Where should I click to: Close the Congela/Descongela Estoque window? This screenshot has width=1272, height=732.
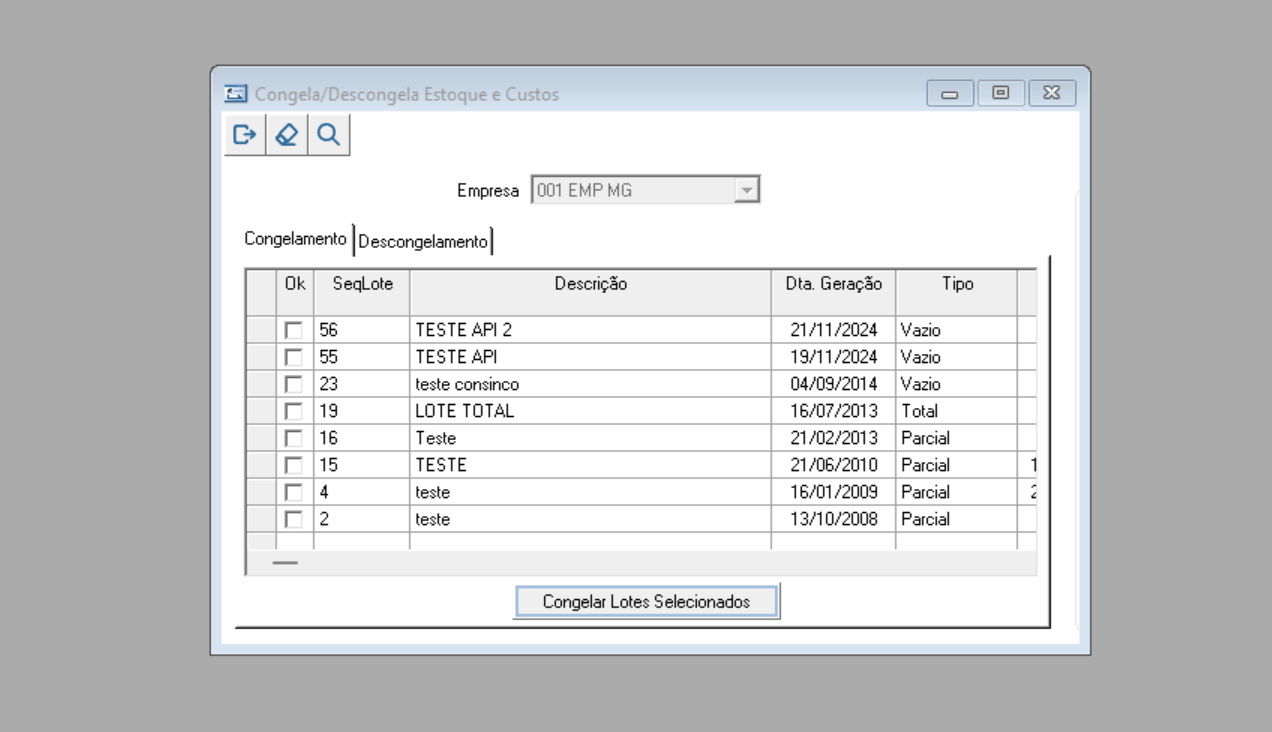[x=1051, y=93]
